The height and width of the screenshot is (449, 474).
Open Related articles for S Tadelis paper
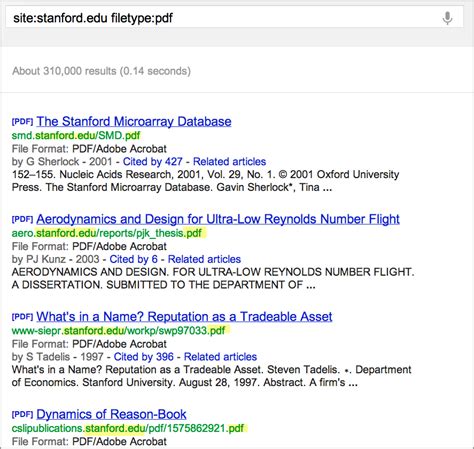click(220, 357)
